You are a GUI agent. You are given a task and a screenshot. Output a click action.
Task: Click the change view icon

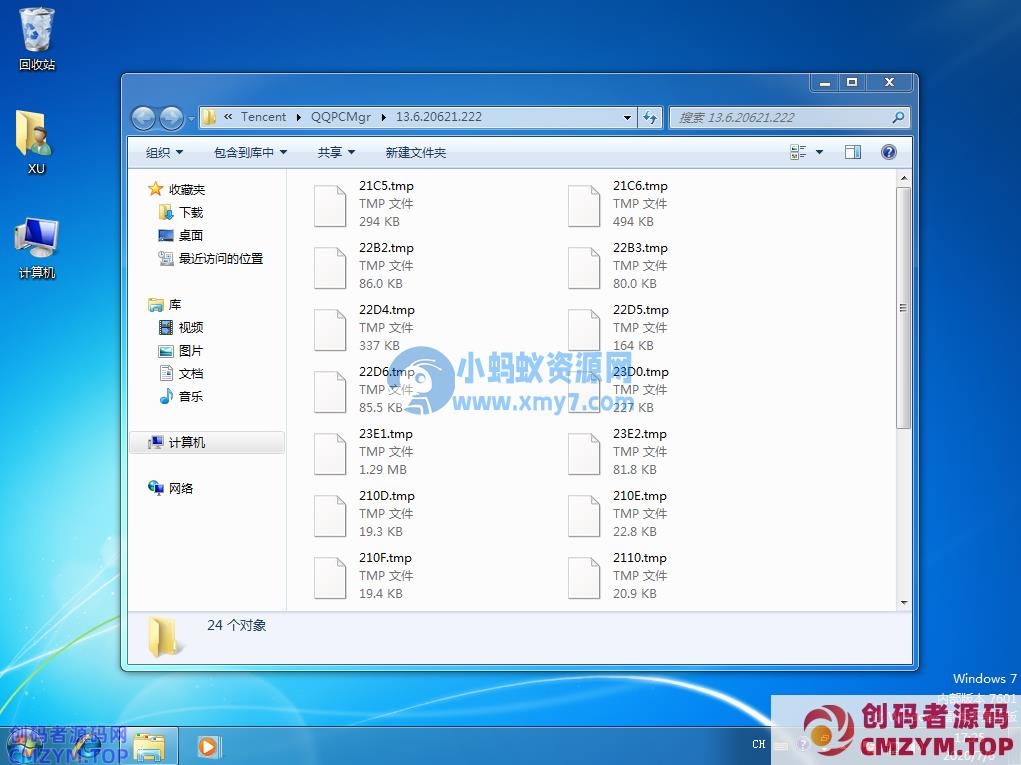pyautogui.click(x=799, y=152)
